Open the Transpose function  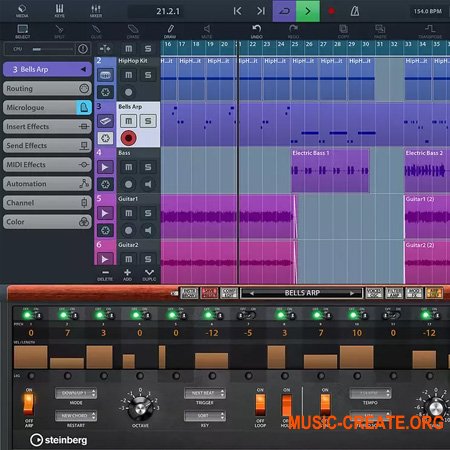pos(430,31)
